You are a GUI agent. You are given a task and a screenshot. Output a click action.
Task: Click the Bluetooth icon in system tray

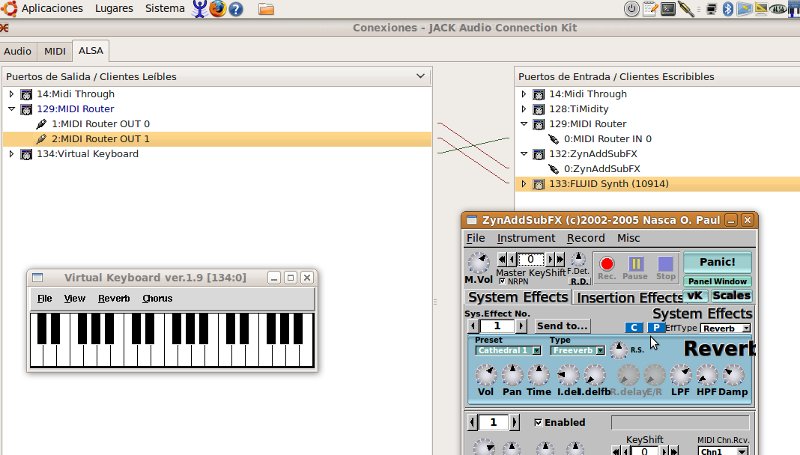729,9
